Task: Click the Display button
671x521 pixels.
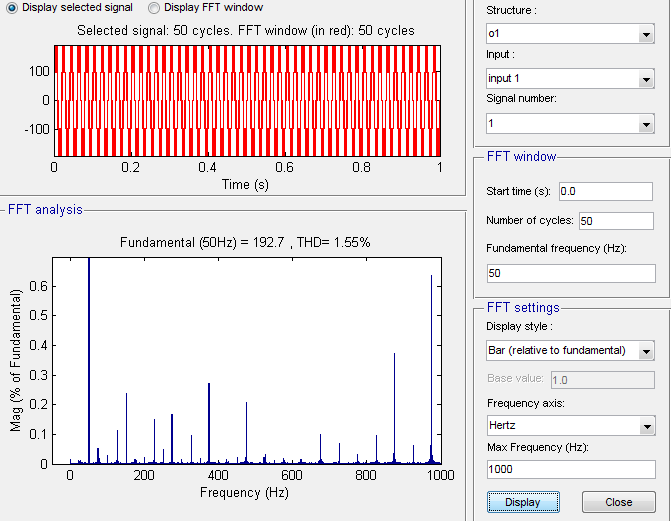Action: click(523, 502)
